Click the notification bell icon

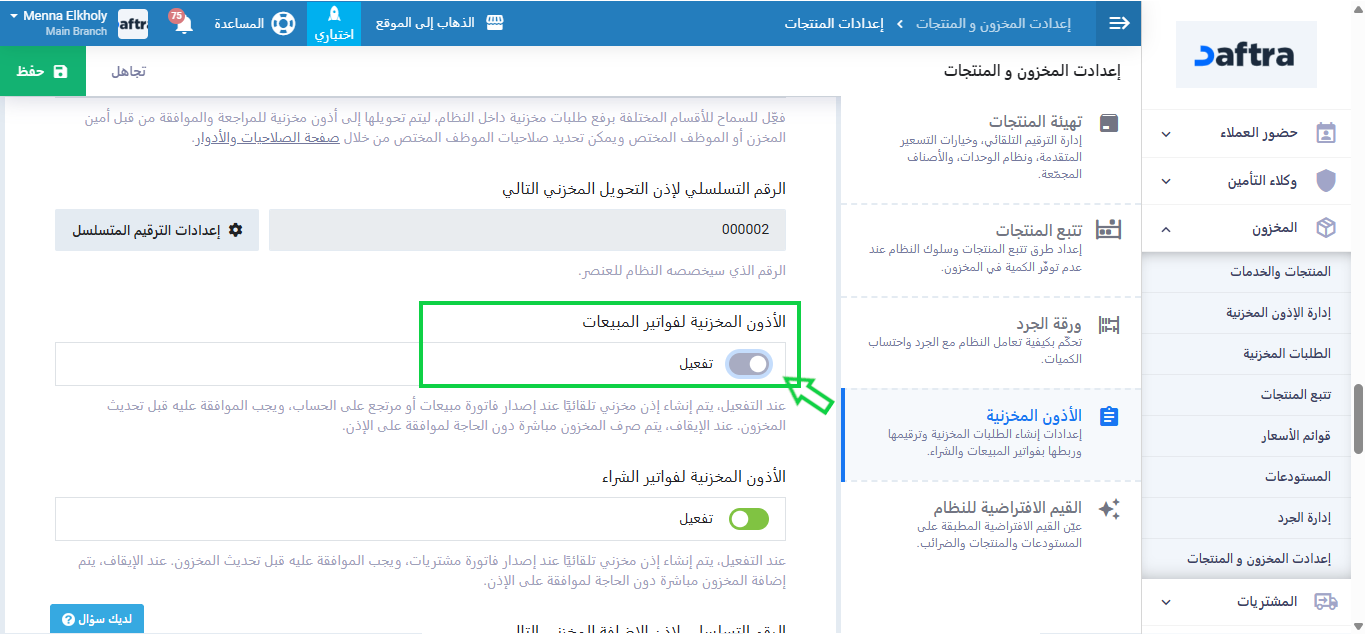click(x=184, y=24)
